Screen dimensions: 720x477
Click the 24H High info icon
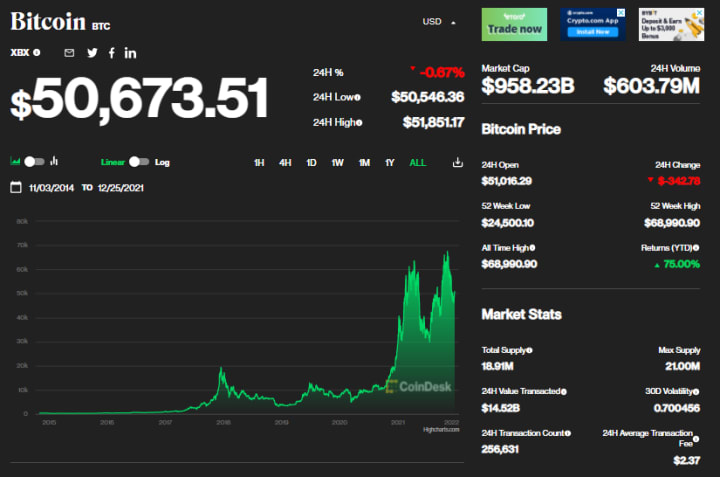359,123
